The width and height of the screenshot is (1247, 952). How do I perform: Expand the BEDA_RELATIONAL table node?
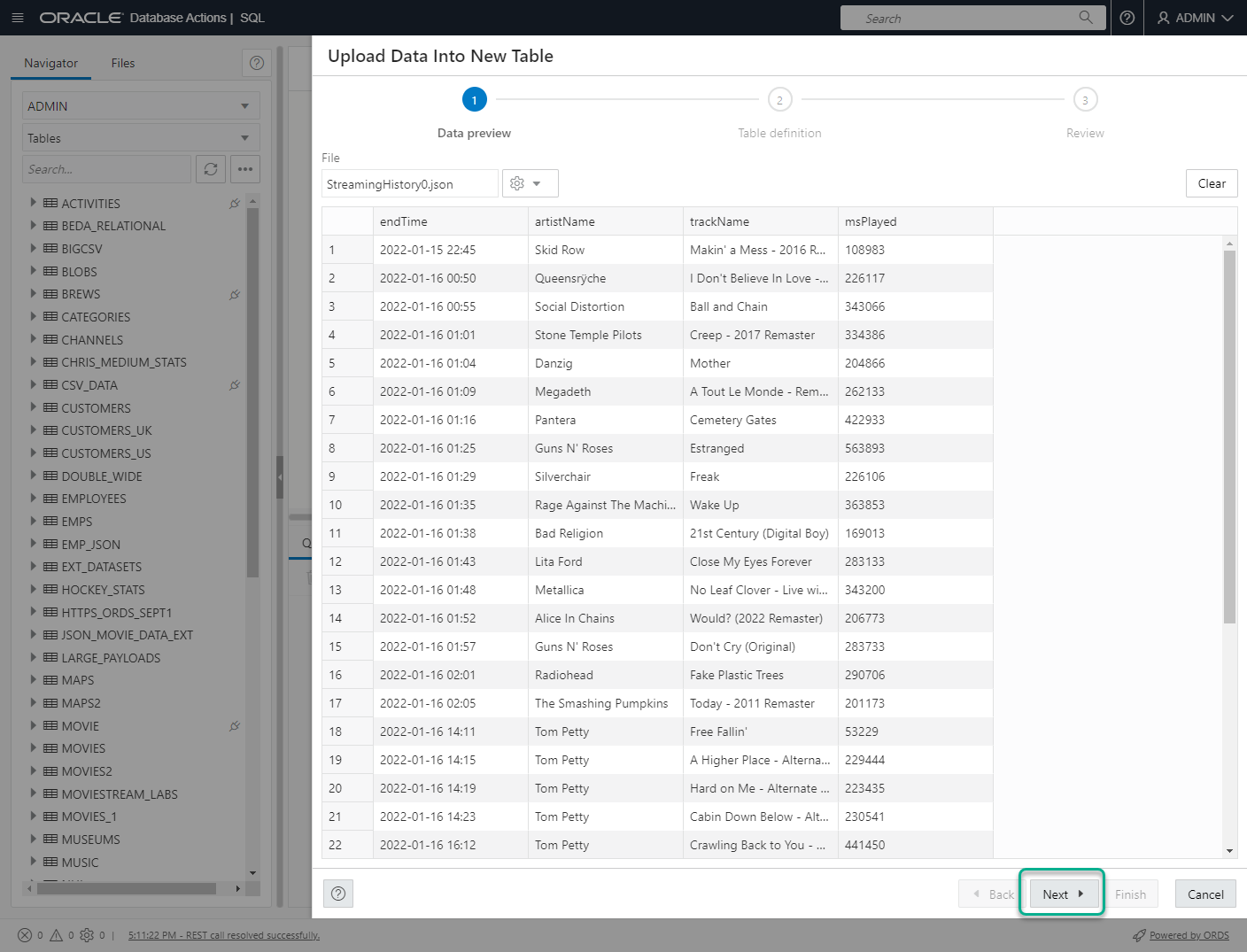coord(33,225)
